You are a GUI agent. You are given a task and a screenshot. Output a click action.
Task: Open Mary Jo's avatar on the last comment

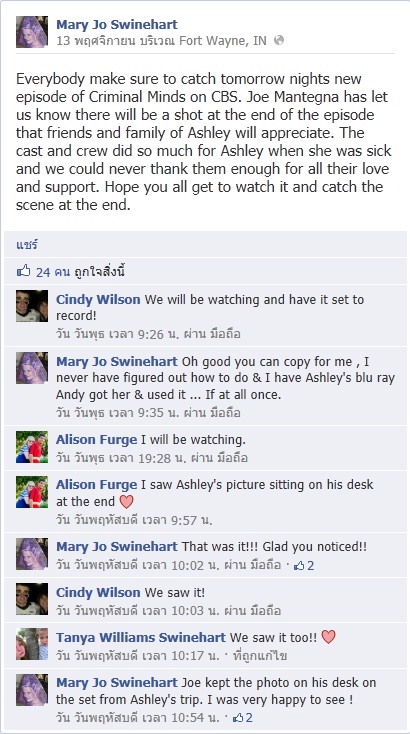pos(32,690)
